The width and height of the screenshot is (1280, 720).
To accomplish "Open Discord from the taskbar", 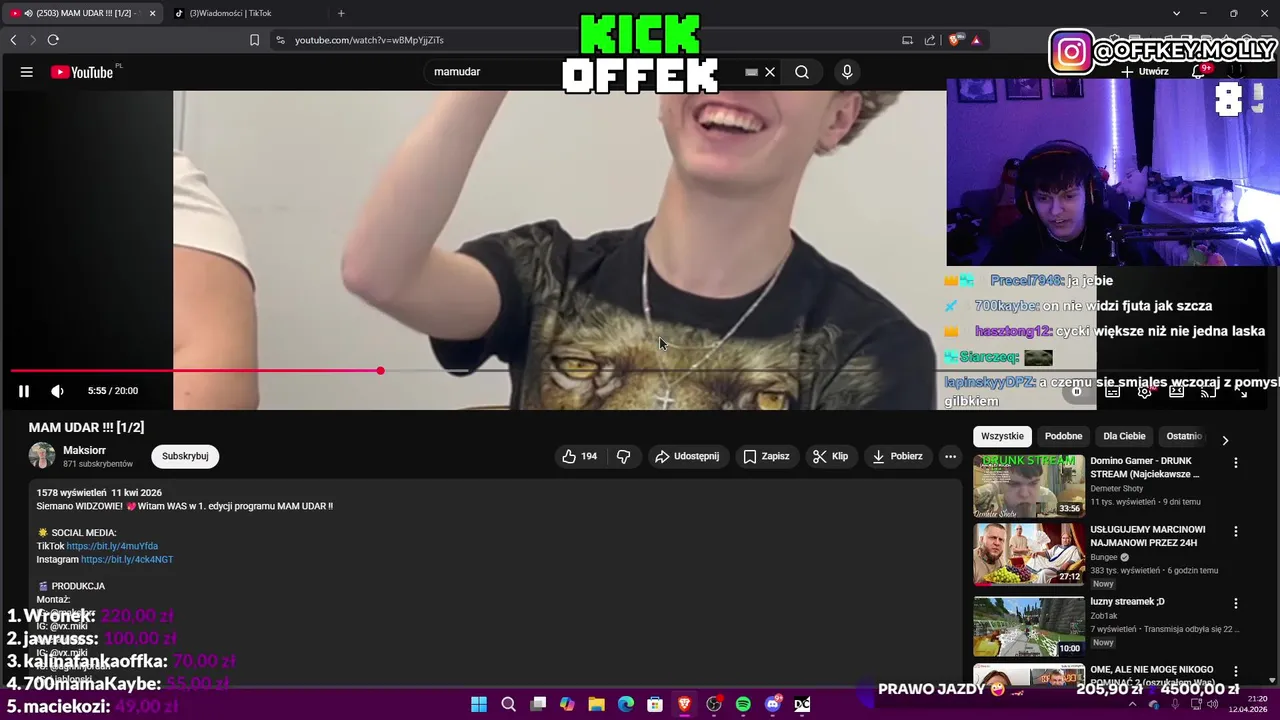I will point(772,704).
